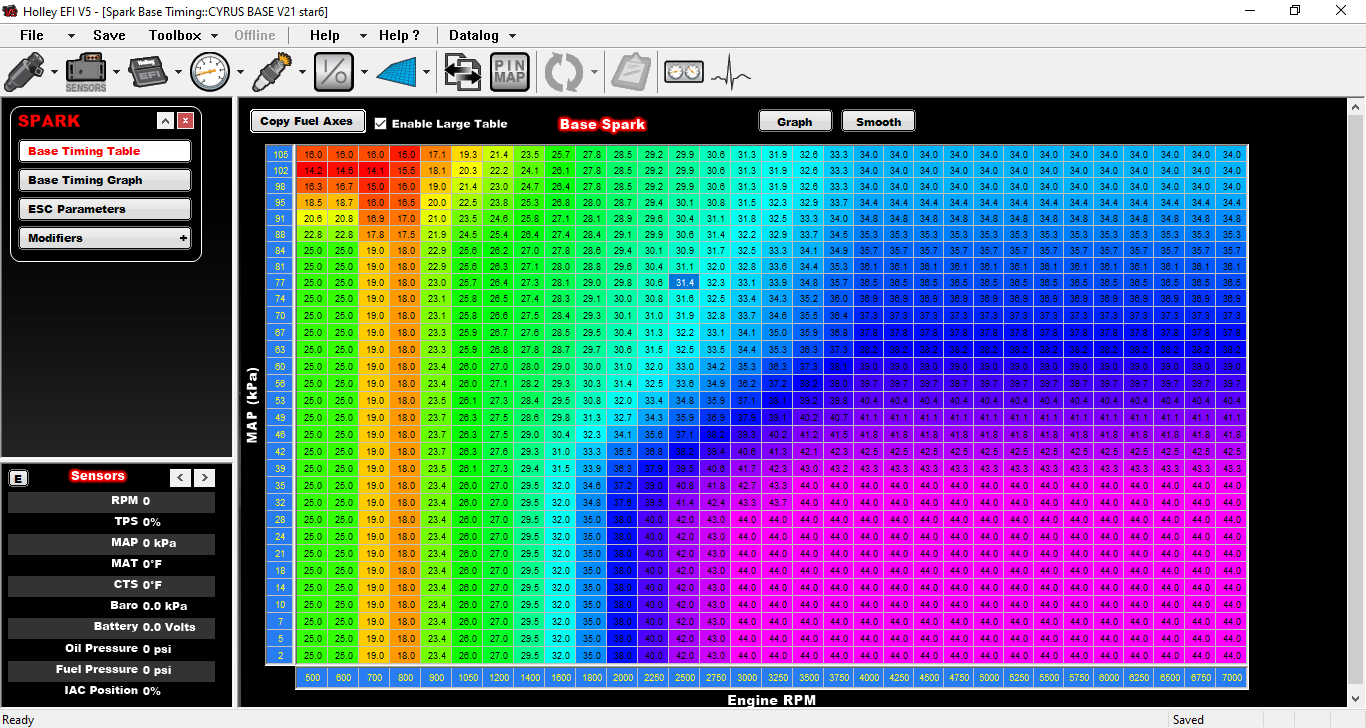This screenshot has width=1366, height=728.
Task: Open the dropdown arrow next to File
Action: click(71, 36)
